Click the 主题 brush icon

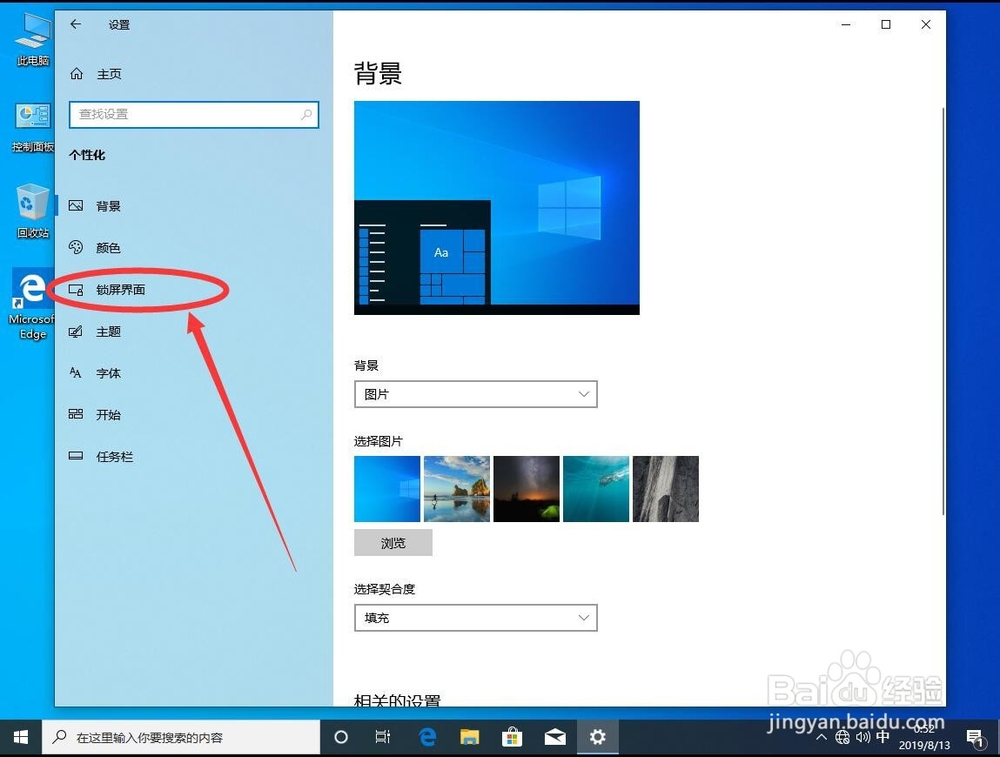(76, 332)
